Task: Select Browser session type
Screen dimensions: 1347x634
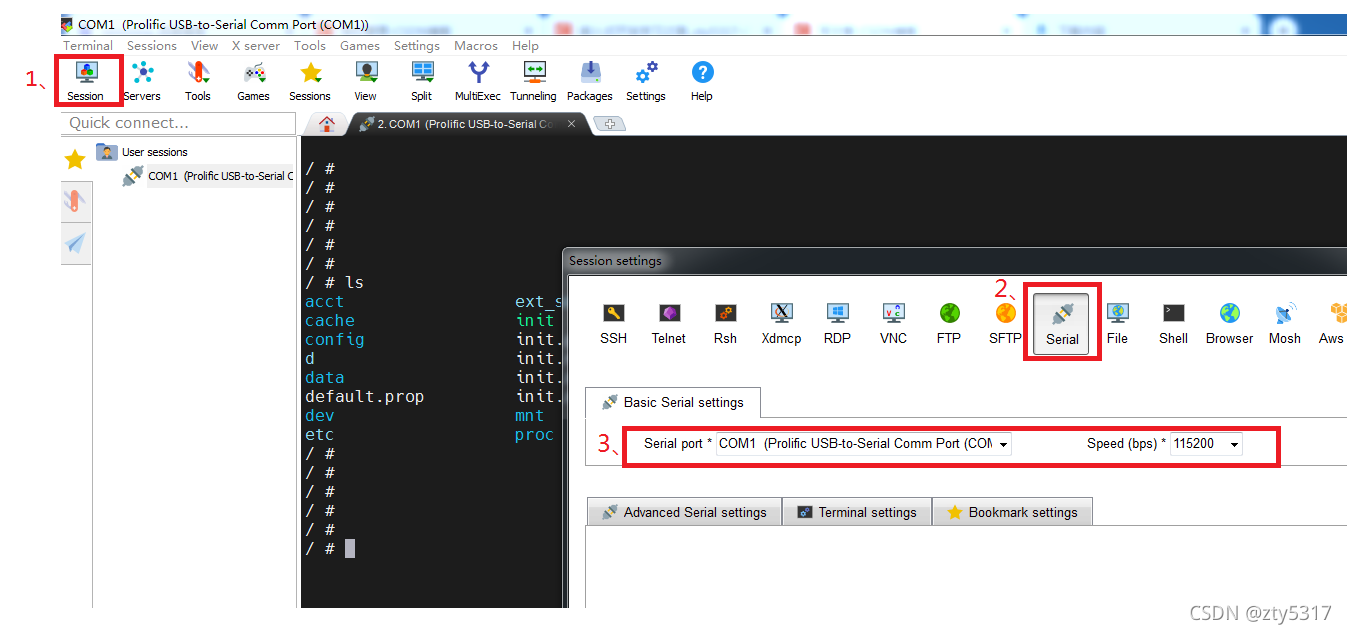Action: (1230, 324)
